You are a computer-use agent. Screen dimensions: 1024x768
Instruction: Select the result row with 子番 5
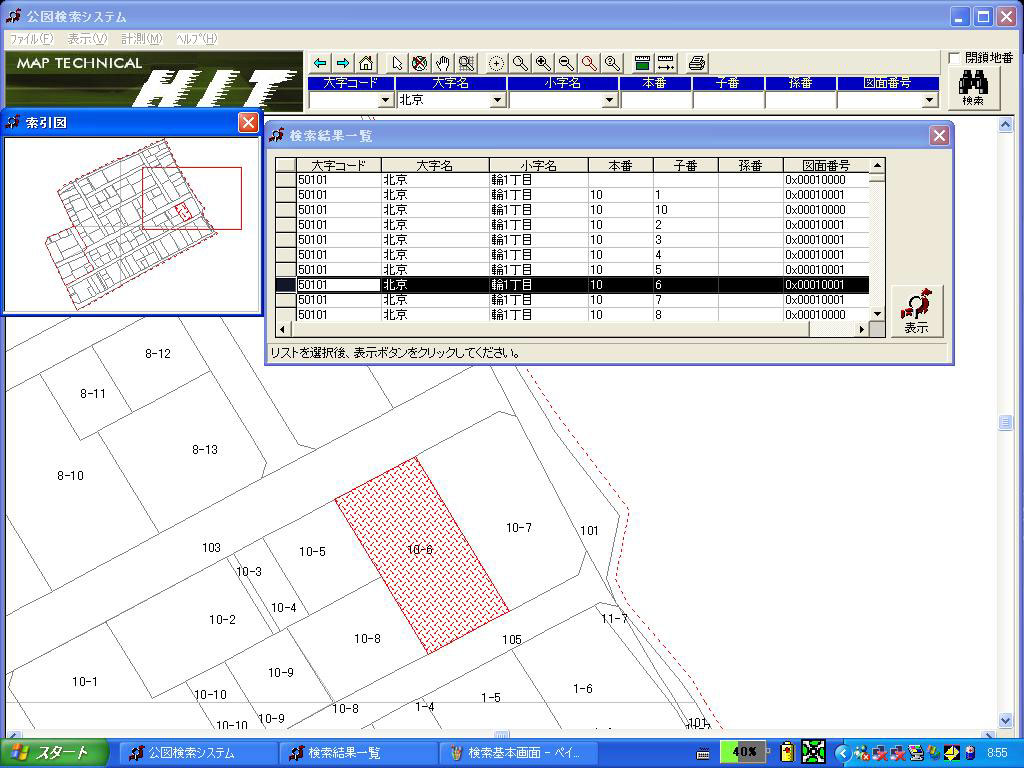point(572,270)
